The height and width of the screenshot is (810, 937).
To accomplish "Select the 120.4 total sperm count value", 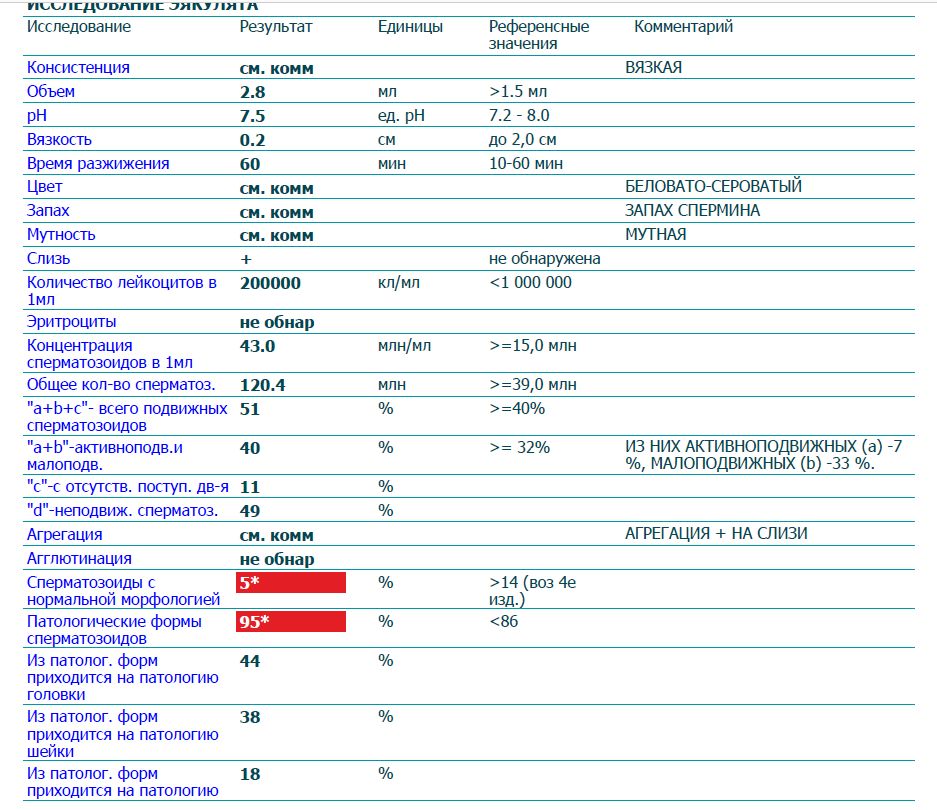I will [x=263, y=385].
